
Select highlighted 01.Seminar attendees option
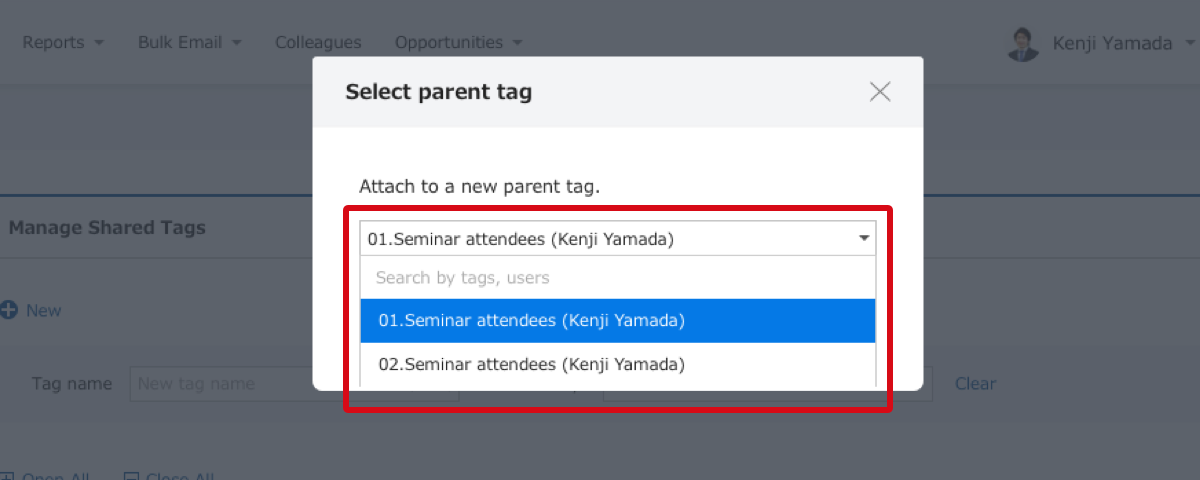point(617,321)
